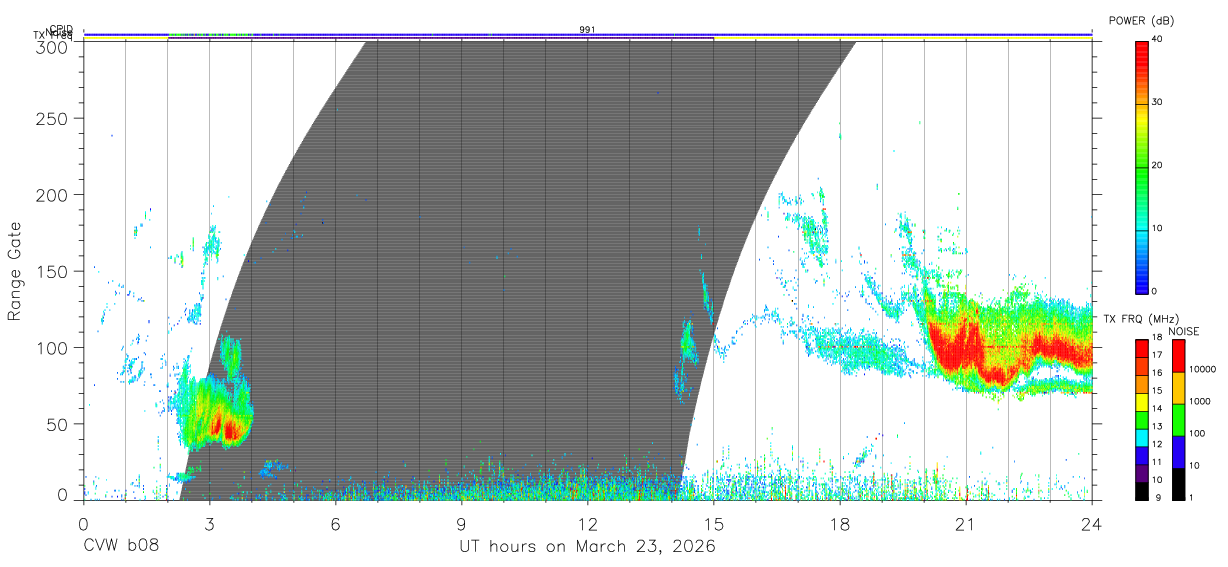Viewport: 1228px width, 567px height.
Task: Click the 150 tick on Range Gate axis
Action: pos(52,271)
